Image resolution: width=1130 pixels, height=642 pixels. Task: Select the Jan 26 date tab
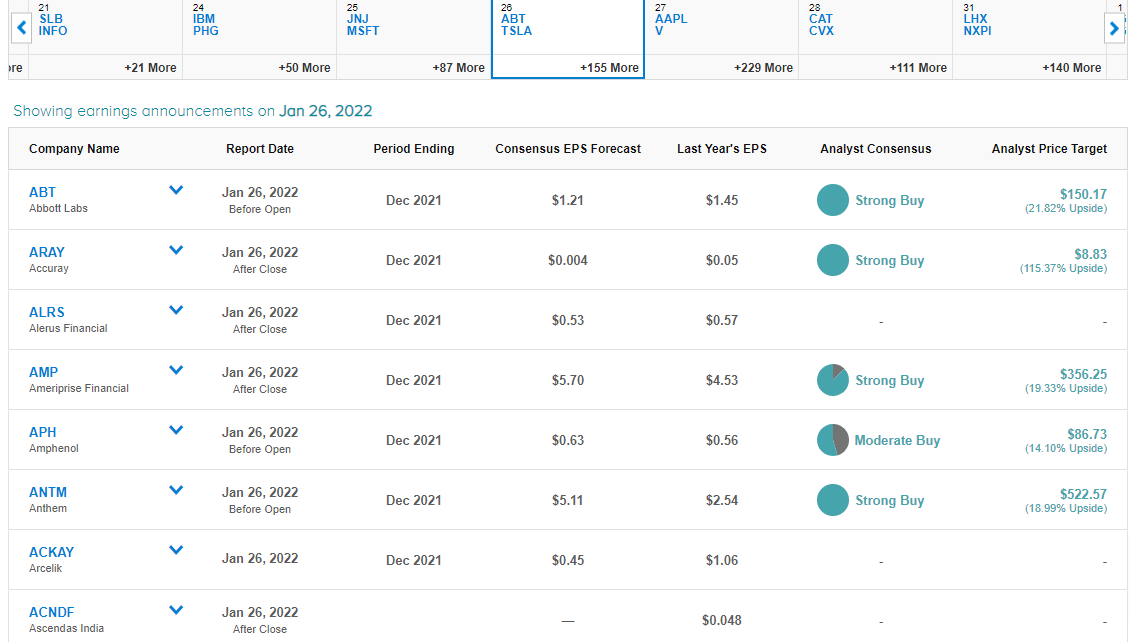coord(568,39)
